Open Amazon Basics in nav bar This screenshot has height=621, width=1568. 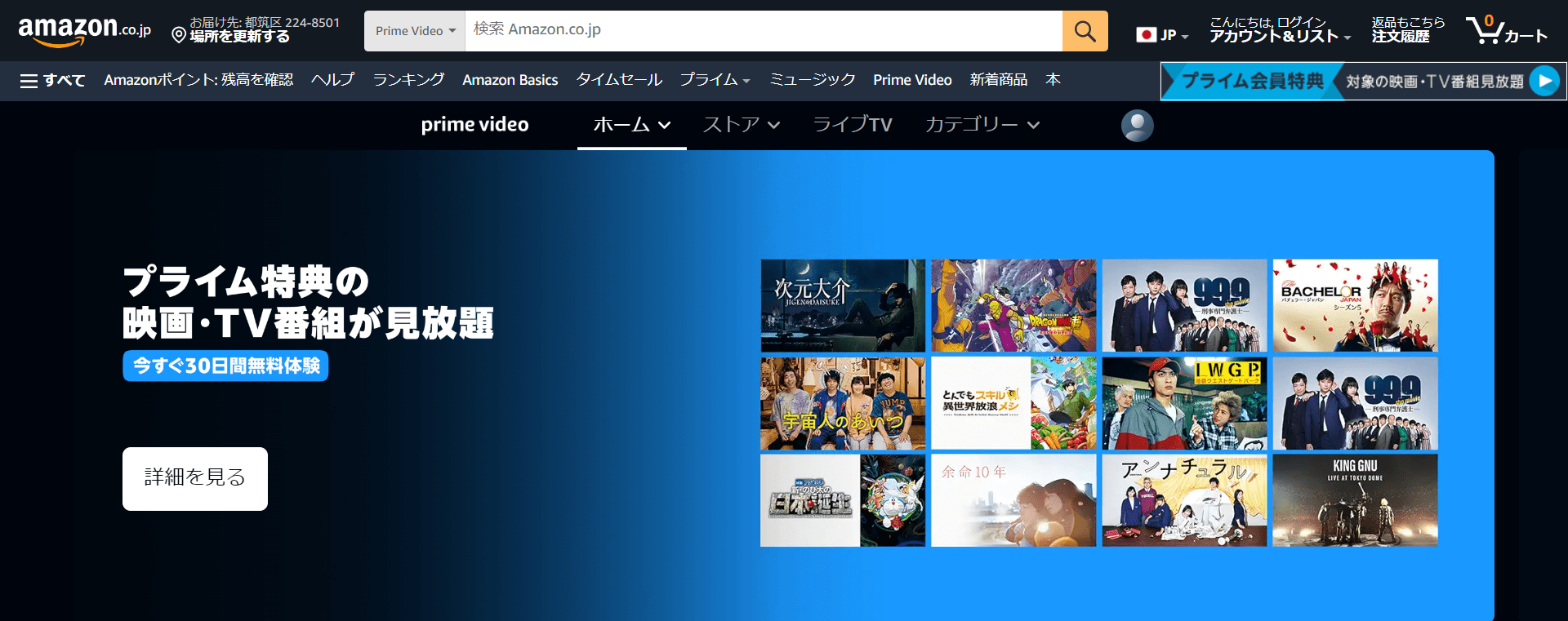click(x=510, y=80)
